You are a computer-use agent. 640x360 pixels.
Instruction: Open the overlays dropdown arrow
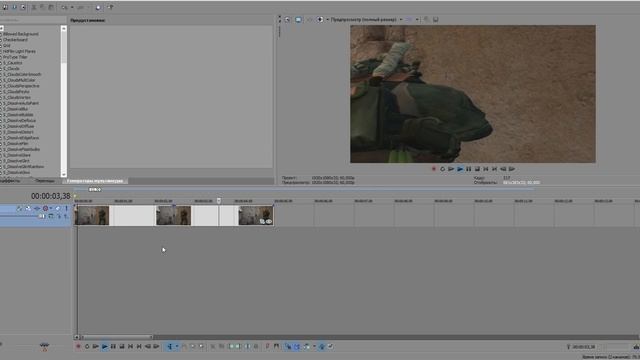(417, 20)
